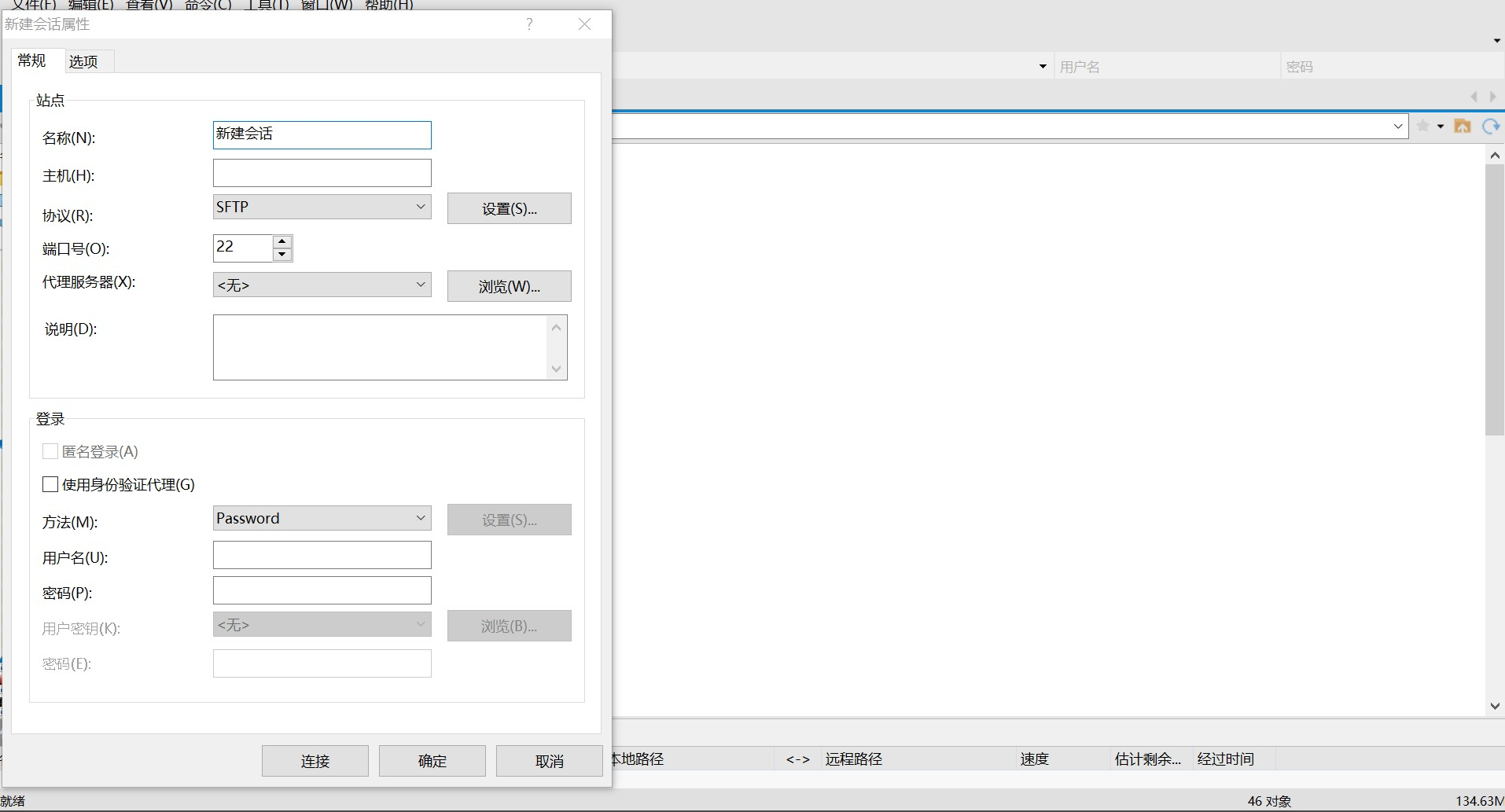Open the 代理服务器 proxy dropdown
This screenshot has width=1505, height=812.
point(322,285)
